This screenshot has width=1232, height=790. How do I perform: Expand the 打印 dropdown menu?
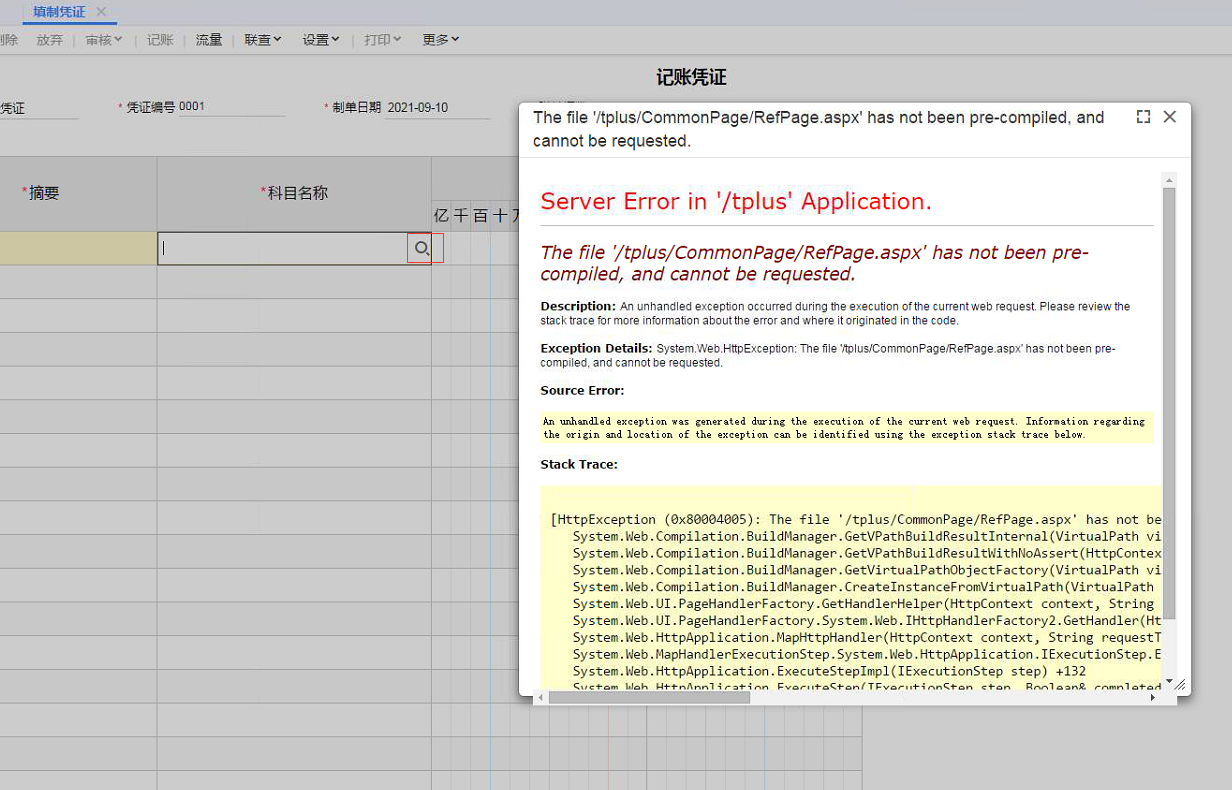382,40
